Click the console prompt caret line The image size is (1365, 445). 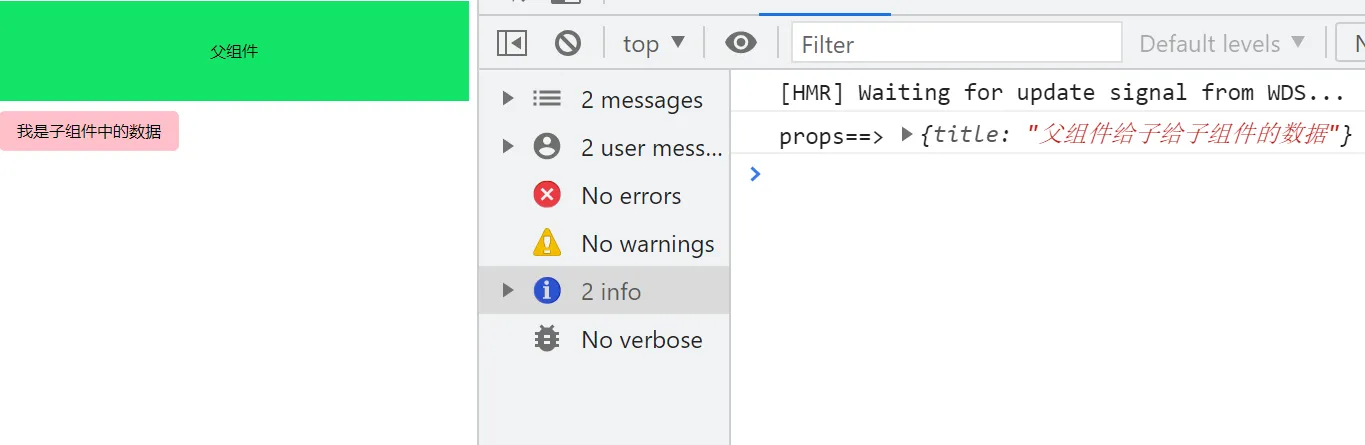1048,174
